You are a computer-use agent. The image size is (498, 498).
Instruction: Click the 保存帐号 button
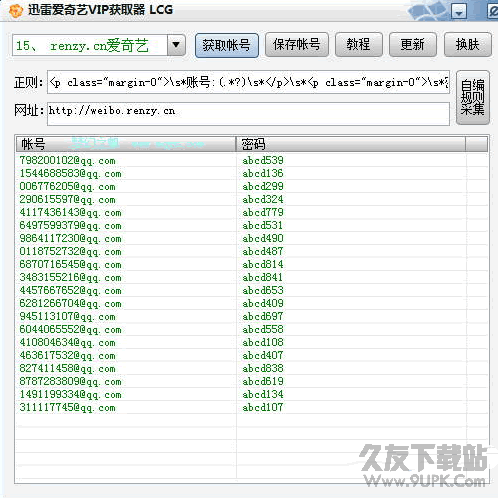pyautogui.click(x=297, y=45)
